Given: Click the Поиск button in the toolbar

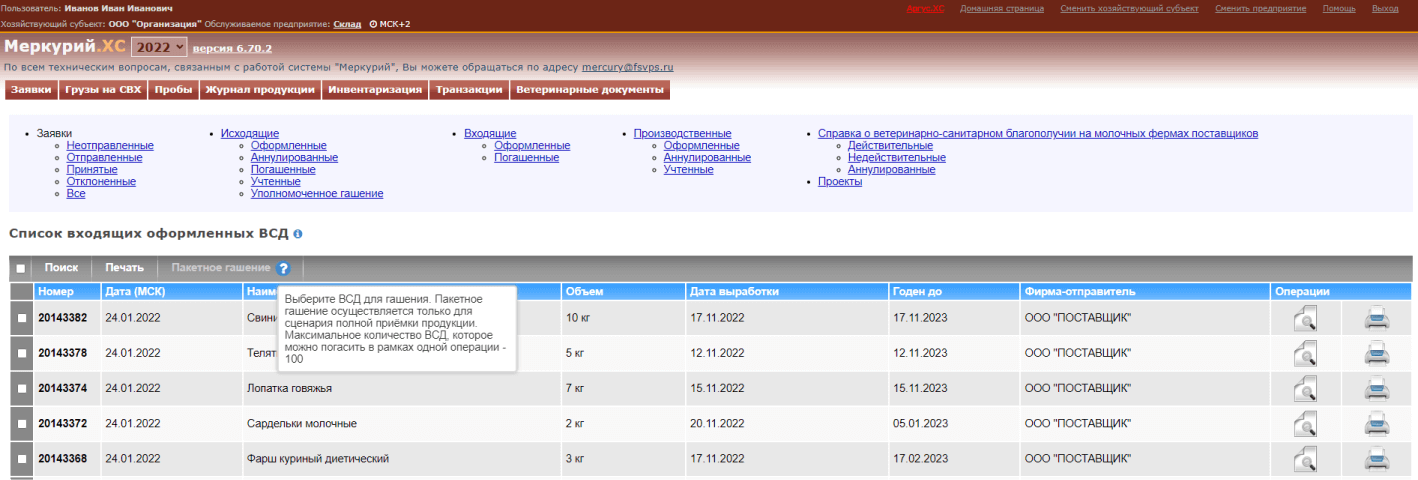Looking at the screenshot, I should [x=61, y=268].
